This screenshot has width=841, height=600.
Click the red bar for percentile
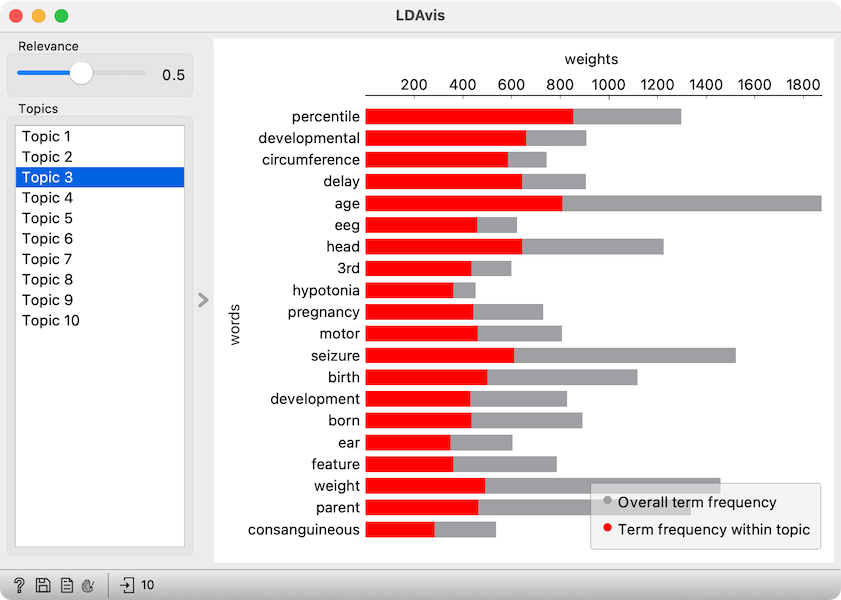[x=469, y=116]
